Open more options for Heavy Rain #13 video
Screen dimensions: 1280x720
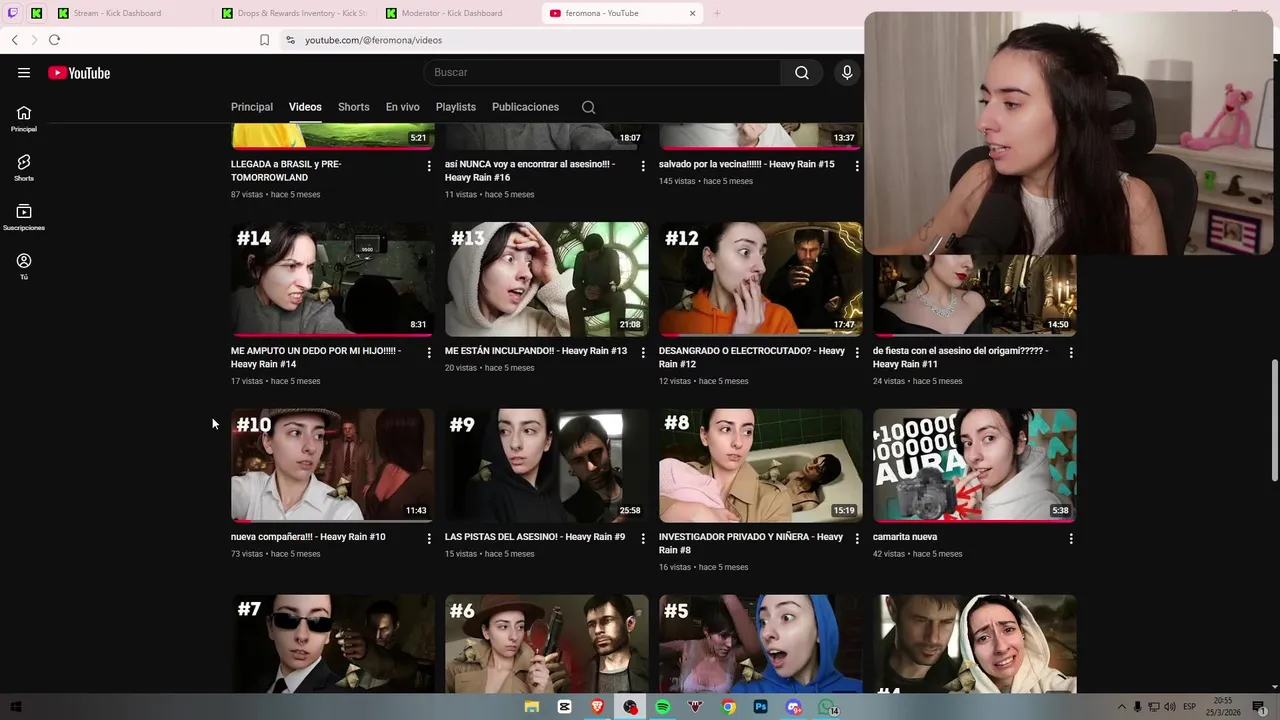tap(643, 352)
